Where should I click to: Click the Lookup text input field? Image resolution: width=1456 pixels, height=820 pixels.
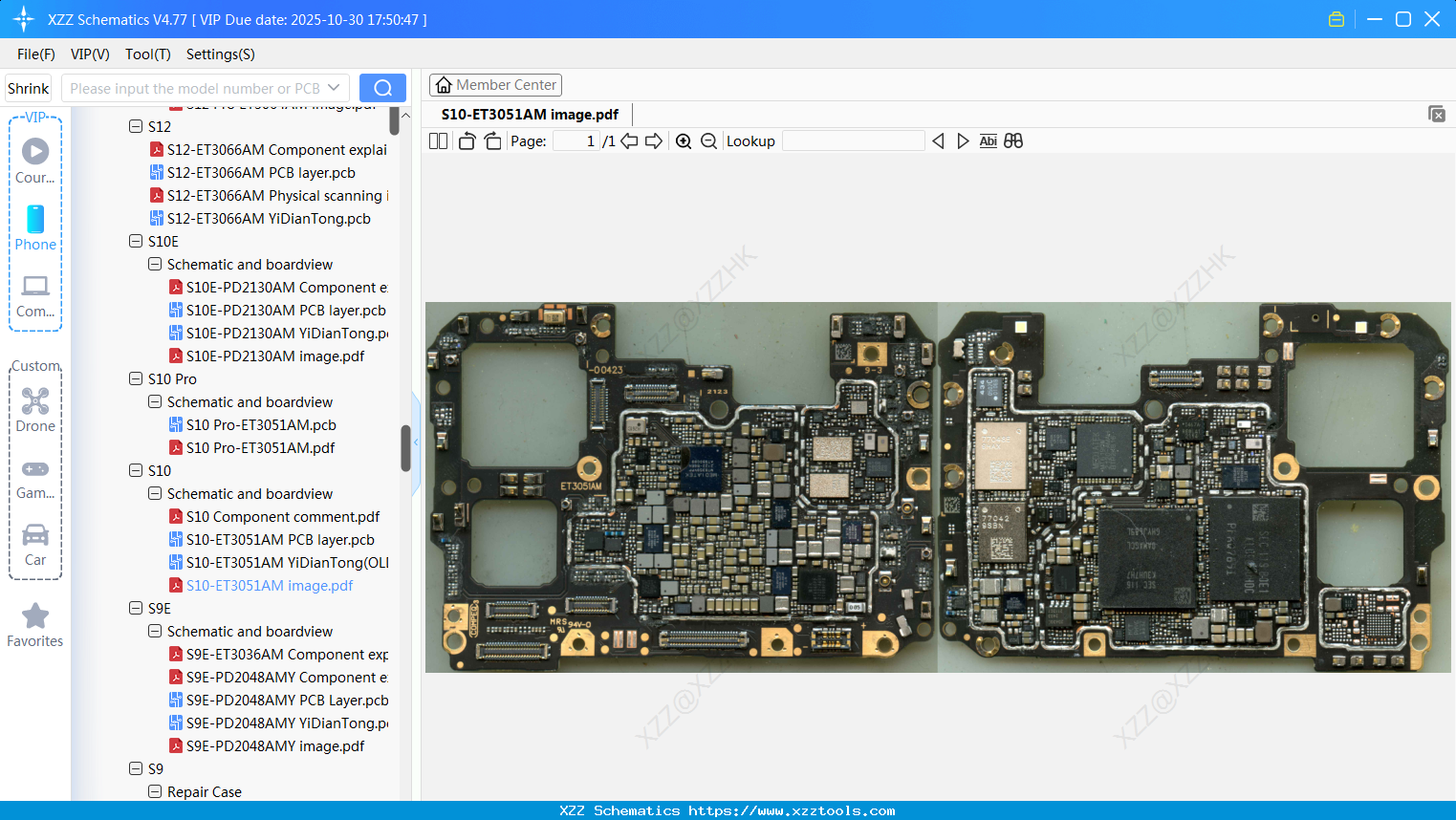pyautogui.click(x=853, y=141)
